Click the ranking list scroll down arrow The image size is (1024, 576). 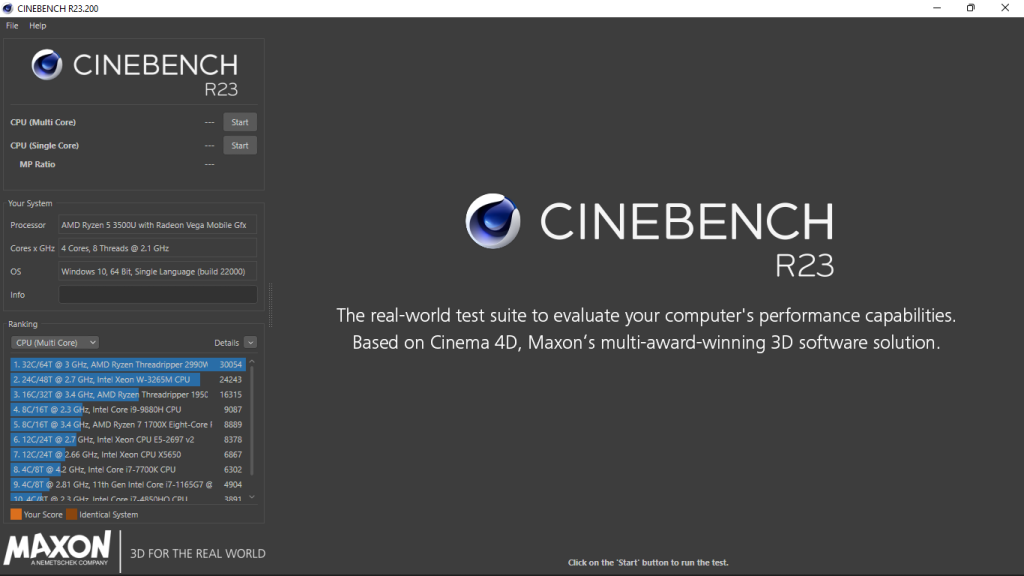(252, 498)
